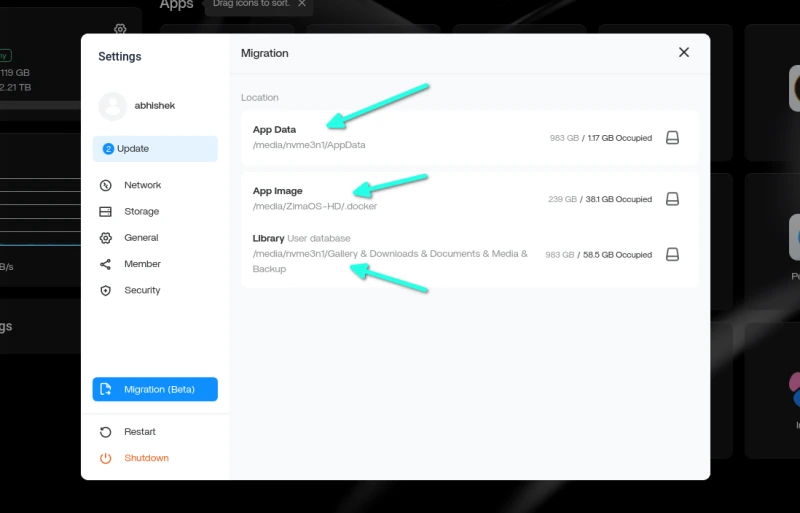
Task: Close the Settings dialog with the X
Action: click(684, 52)
